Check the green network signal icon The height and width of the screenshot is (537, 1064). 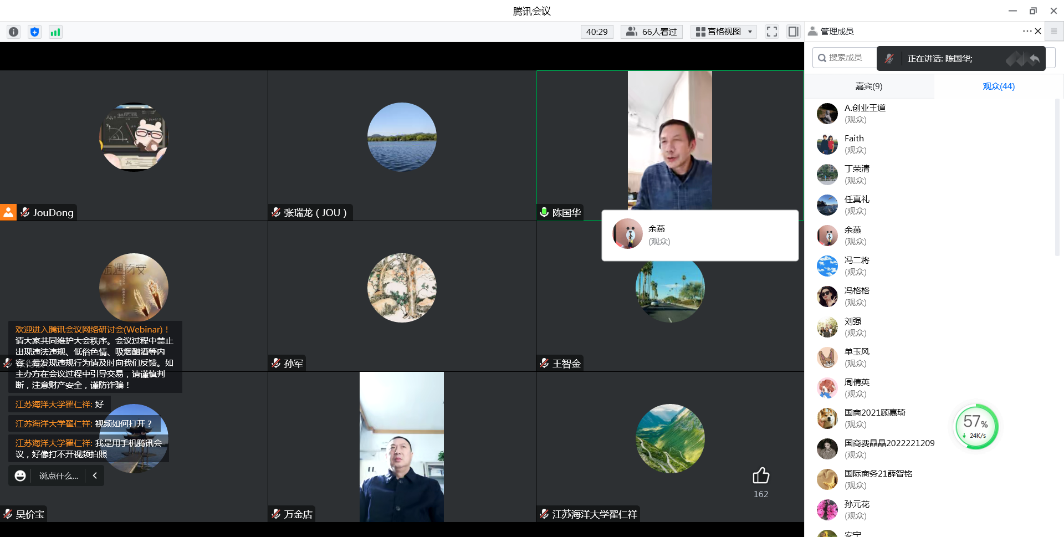(56, 32)
